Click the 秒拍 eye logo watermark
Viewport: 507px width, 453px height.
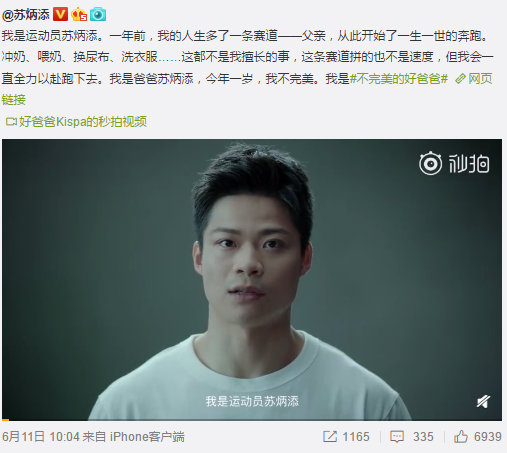(x=430, y=163)
